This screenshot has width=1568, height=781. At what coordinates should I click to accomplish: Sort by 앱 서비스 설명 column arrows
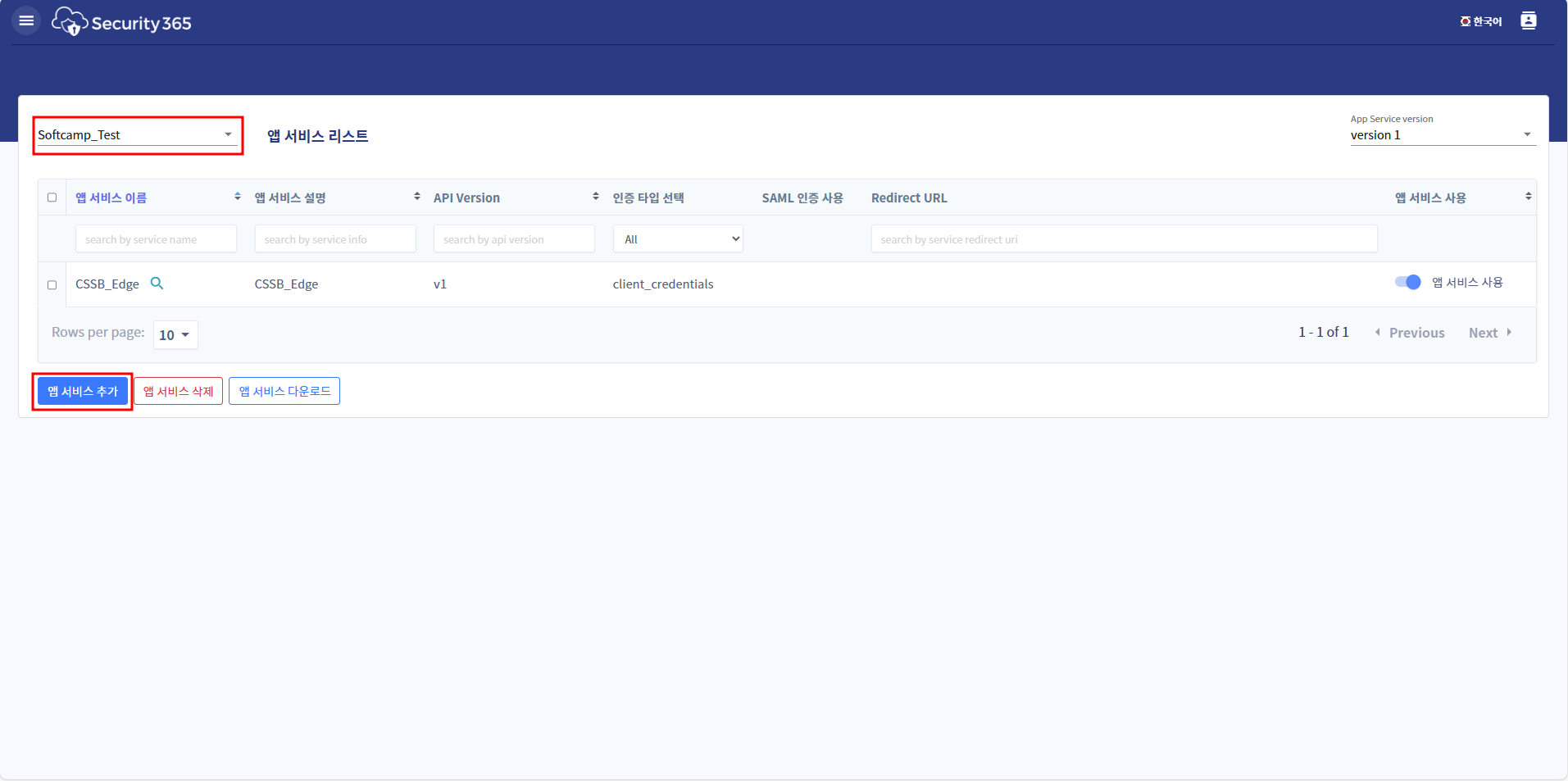[416, 197]
